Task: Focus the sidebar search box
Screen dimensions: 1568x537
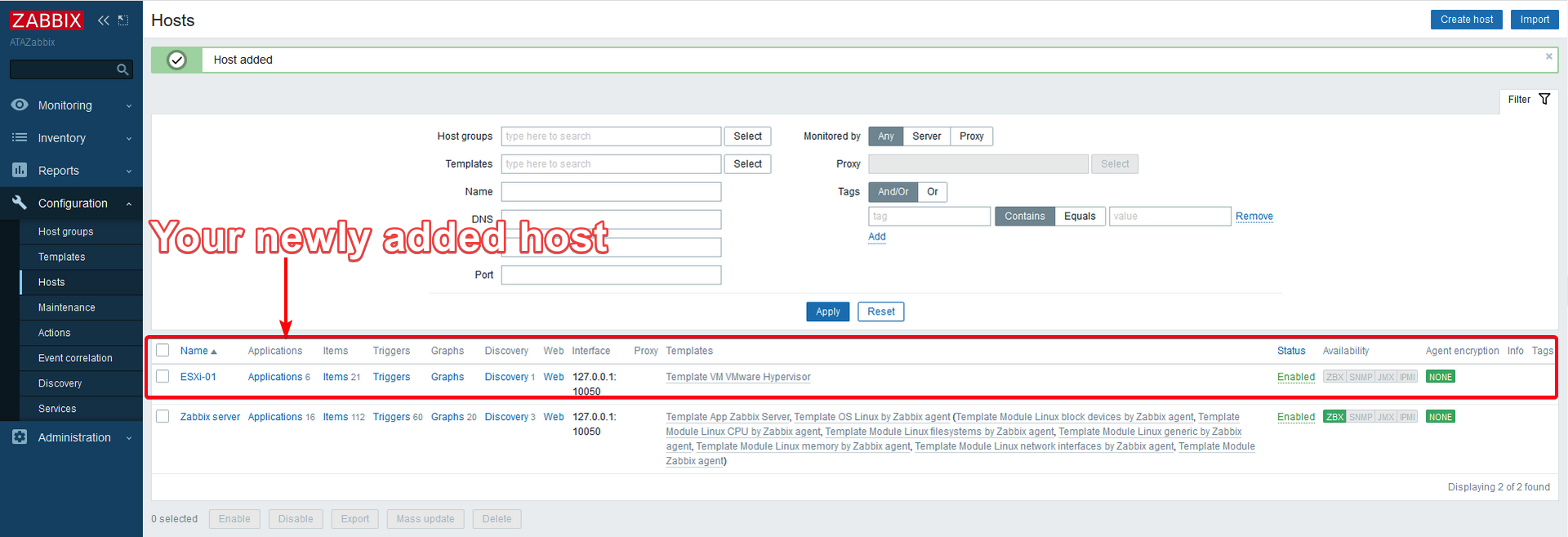Action: tap(64, 69)
